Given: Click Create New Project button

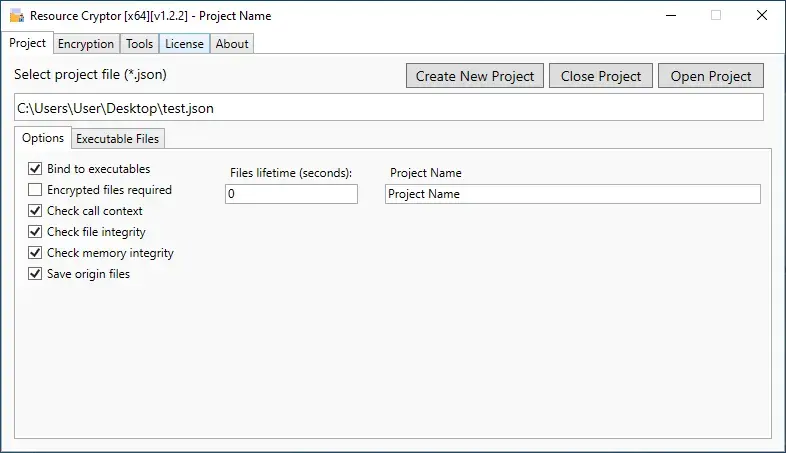Looking at the screenshot, I should pos(475,76).
